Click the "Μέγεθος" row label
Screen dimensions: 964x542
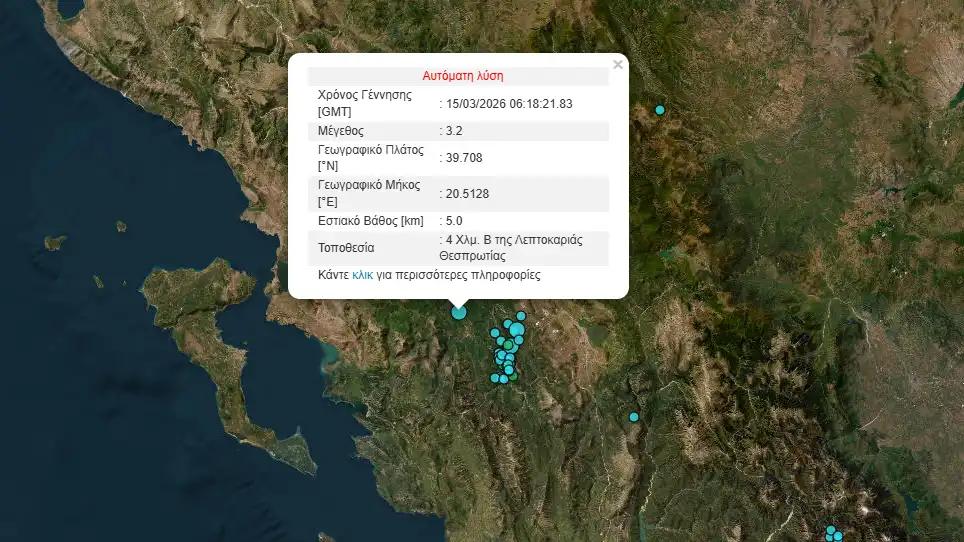point(340,131)
